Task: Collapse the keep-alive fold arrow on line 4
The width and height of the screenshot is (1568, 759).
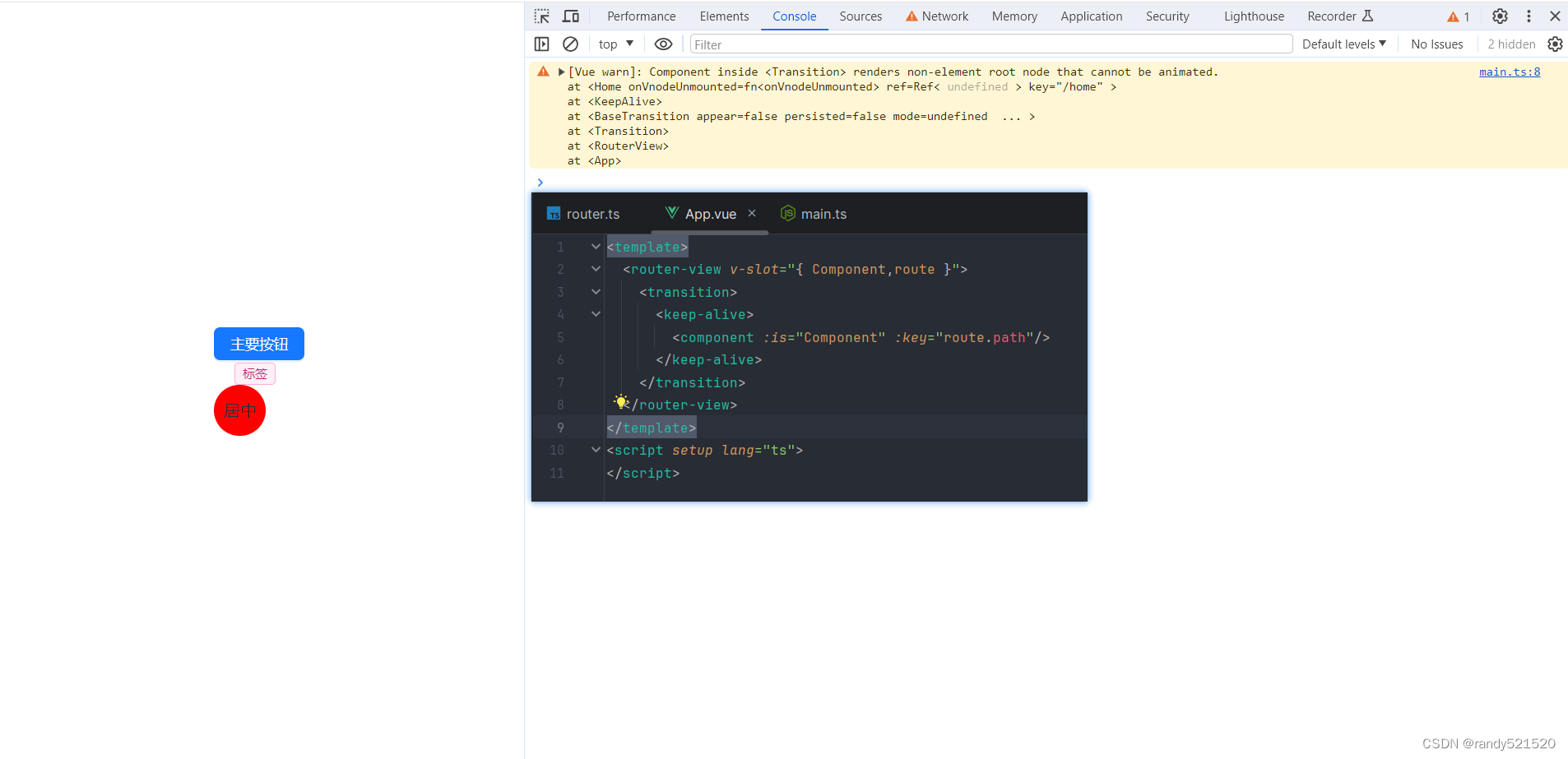Action: (596, 314)
